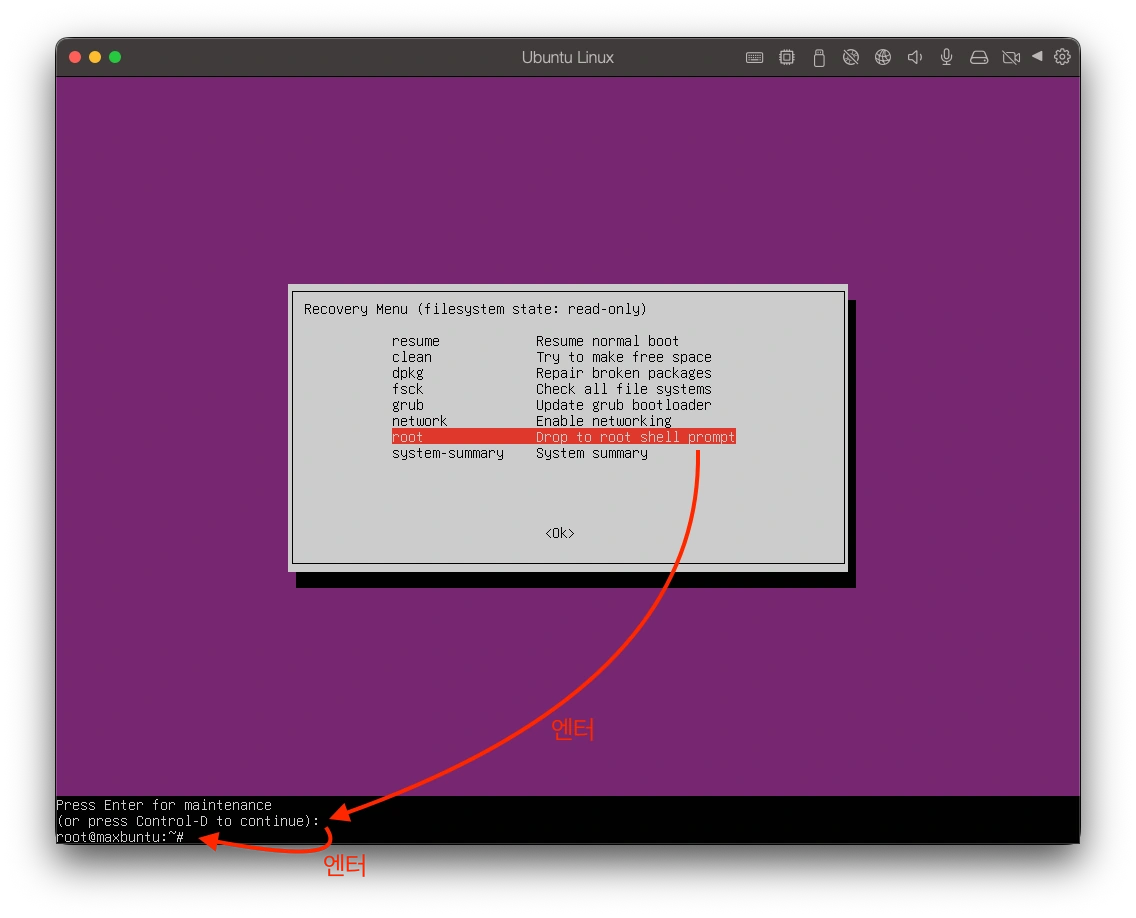Select the highlighted root entry

coord(564,437)
